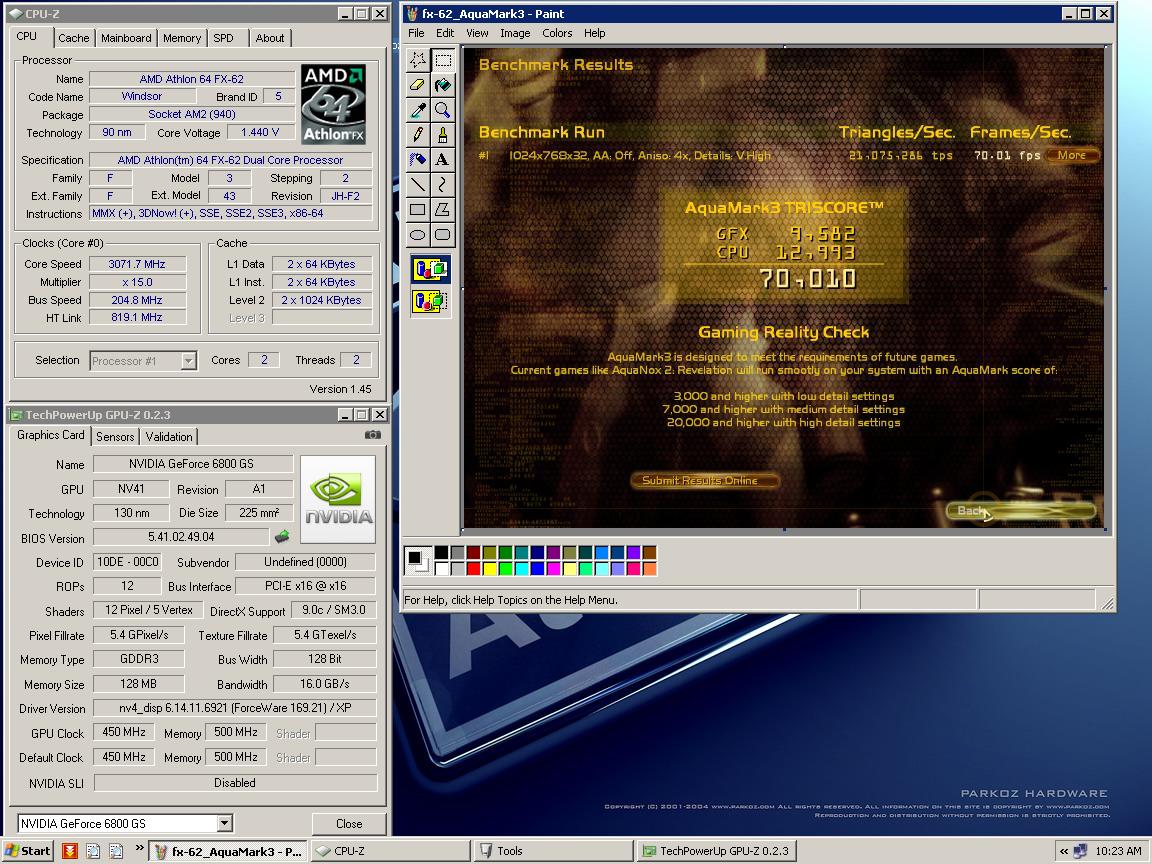Screen dimensions: 1152x864
Task: Click the Name field AMD Athlon 64 FX-62
Action: click(x=192, y=79)
